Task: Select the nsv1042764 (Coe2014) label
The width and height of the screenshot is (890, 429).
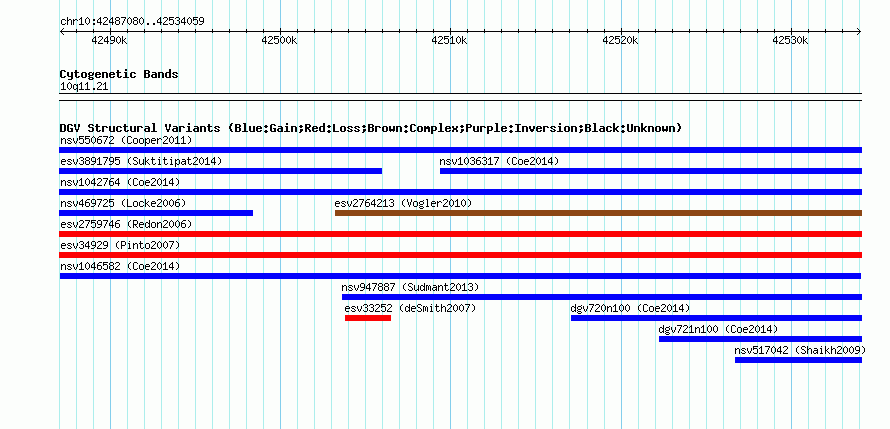Action: pos(120,182)
